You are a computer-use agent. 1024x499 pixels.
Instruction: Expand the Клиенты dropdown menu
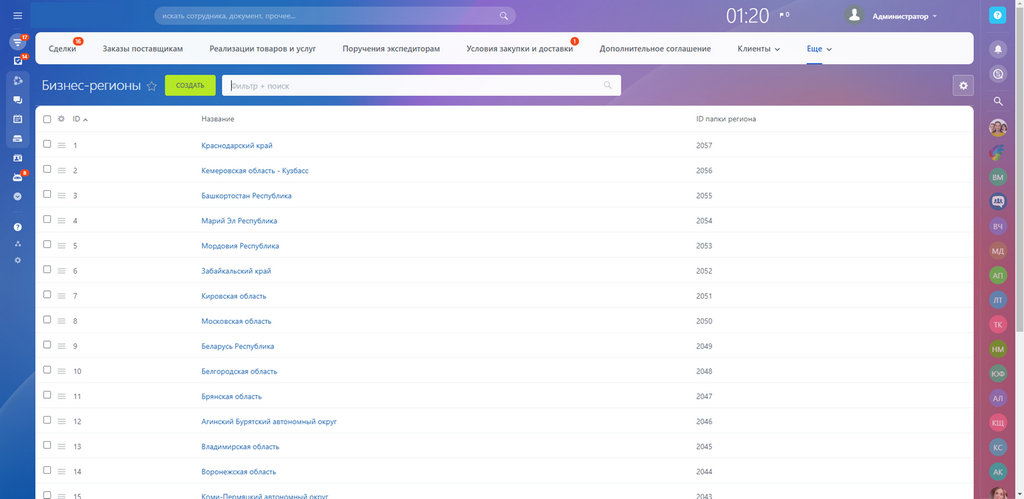758,48
